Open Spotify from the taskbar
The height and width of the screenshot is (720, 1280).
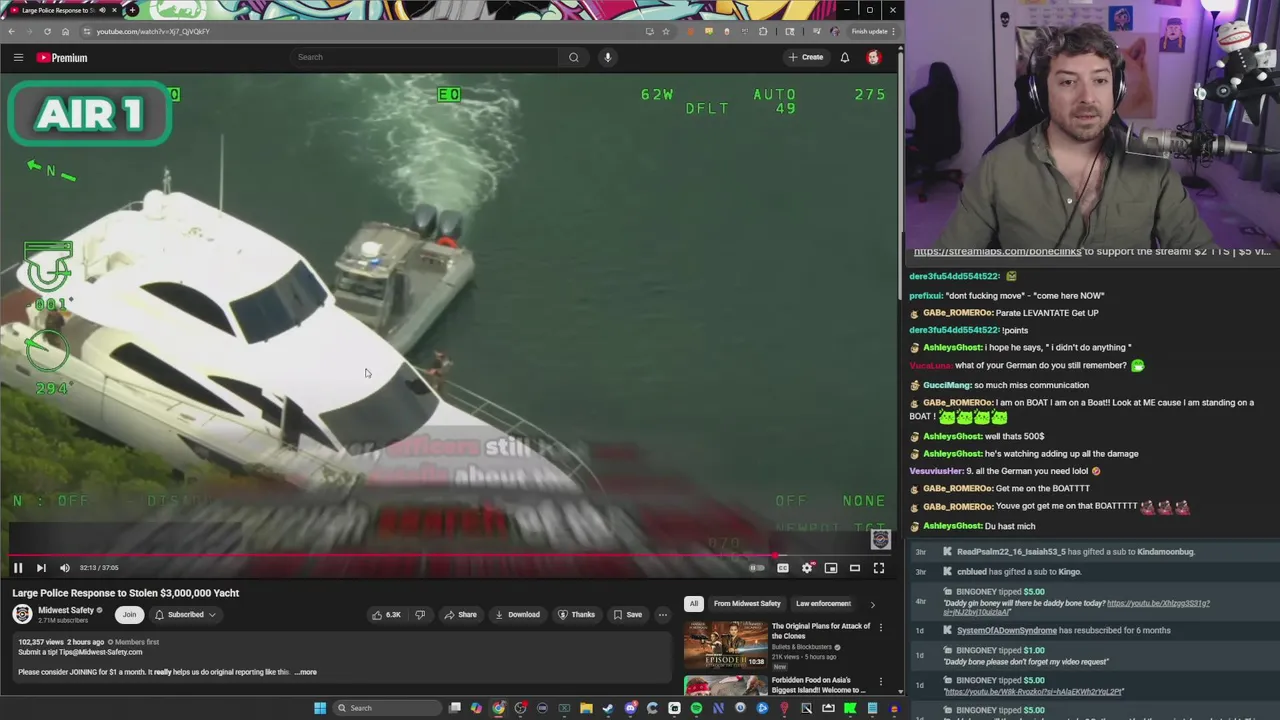[x=696, y=708]
